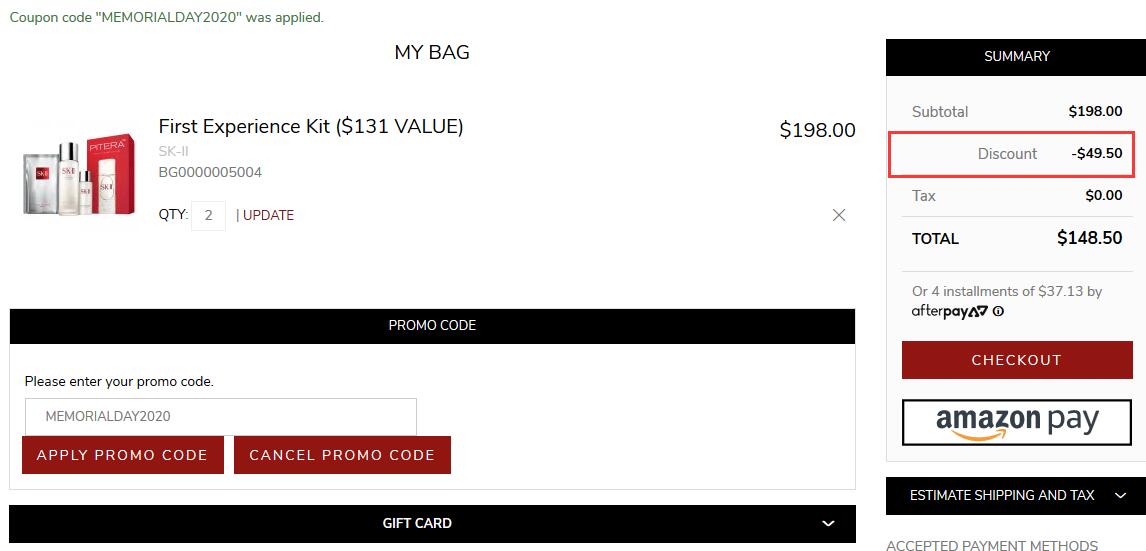Remove item with the X icon
The width and height of the screenshot is (1146, 551).
click(x=838, y=215)
